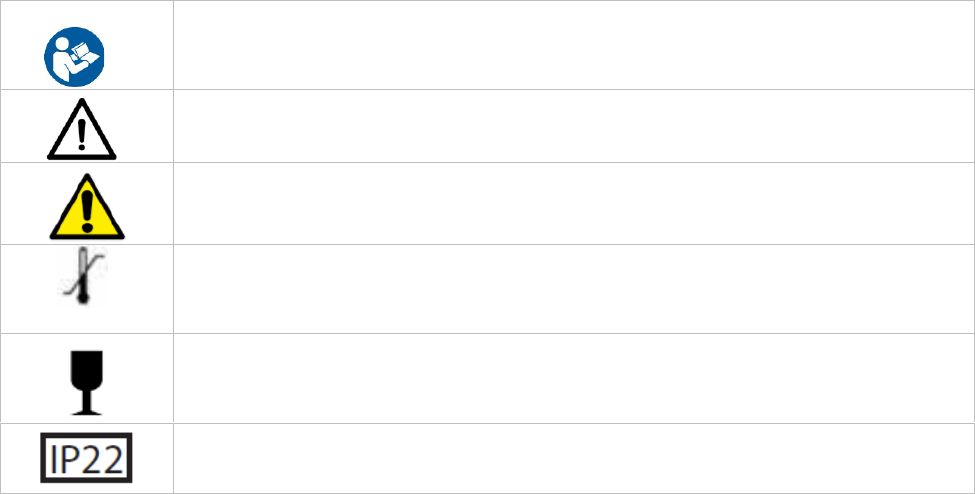Viewport: 975px width, 494px height.
Task: Select the IP22 ingress rating box
Action: 86,458
